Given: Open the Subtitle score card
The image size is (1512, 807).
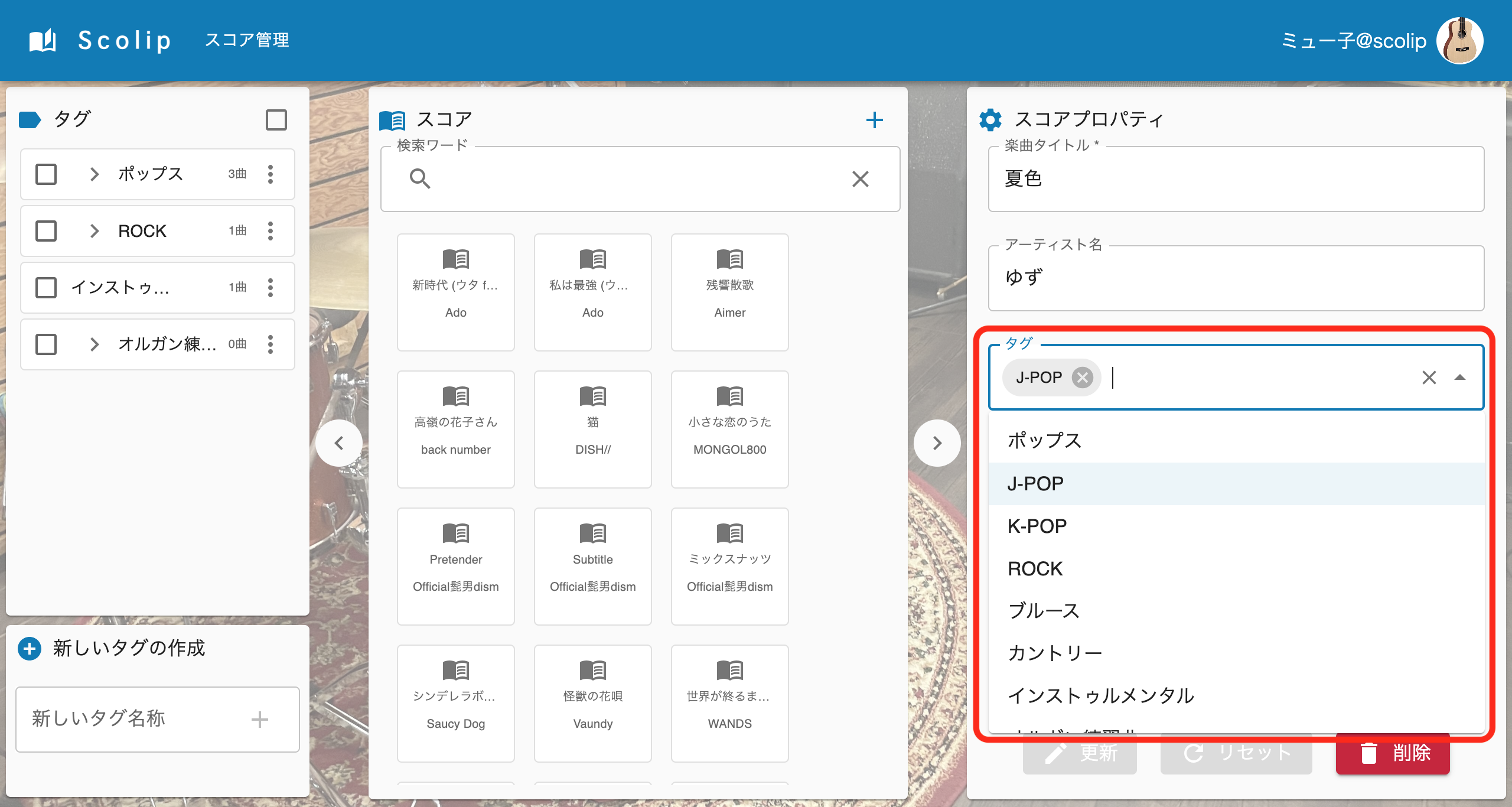Looking at the screenshot, I should click(x=592, y=566).
